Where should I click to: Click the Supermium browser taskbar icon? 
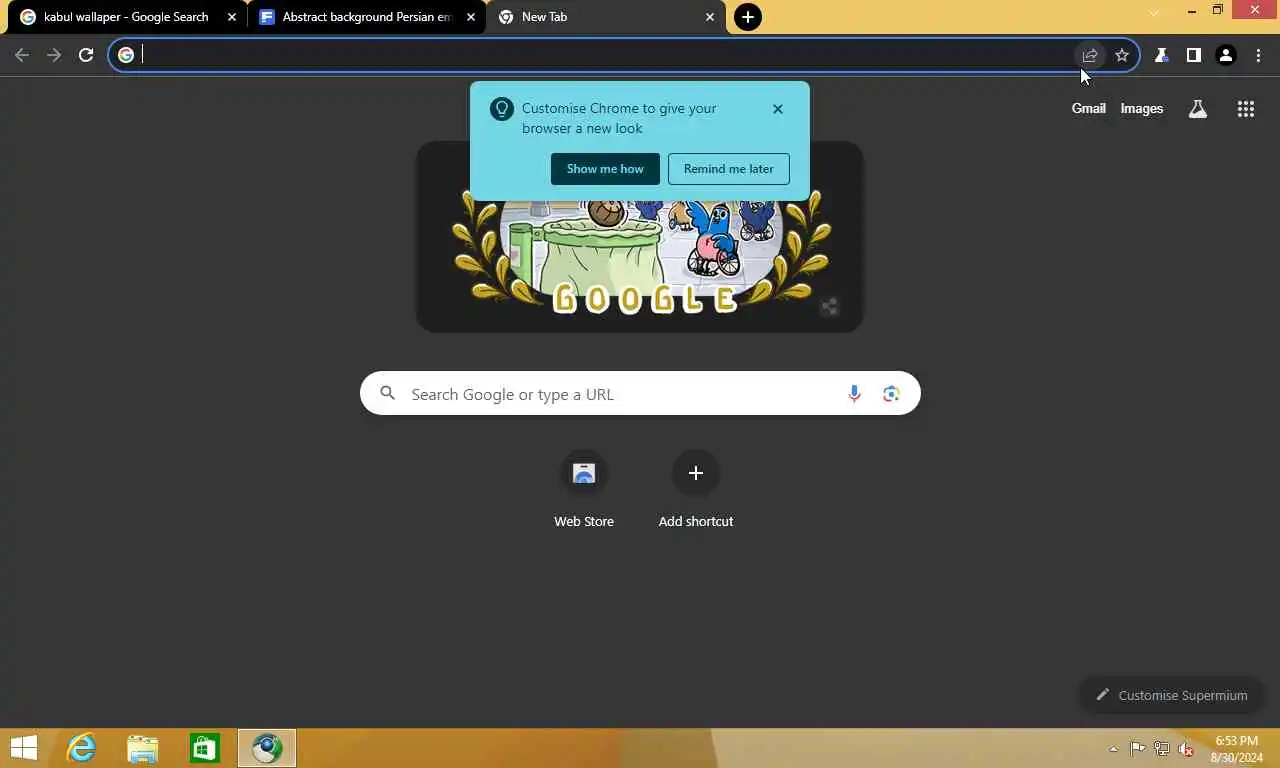point(267,748)
